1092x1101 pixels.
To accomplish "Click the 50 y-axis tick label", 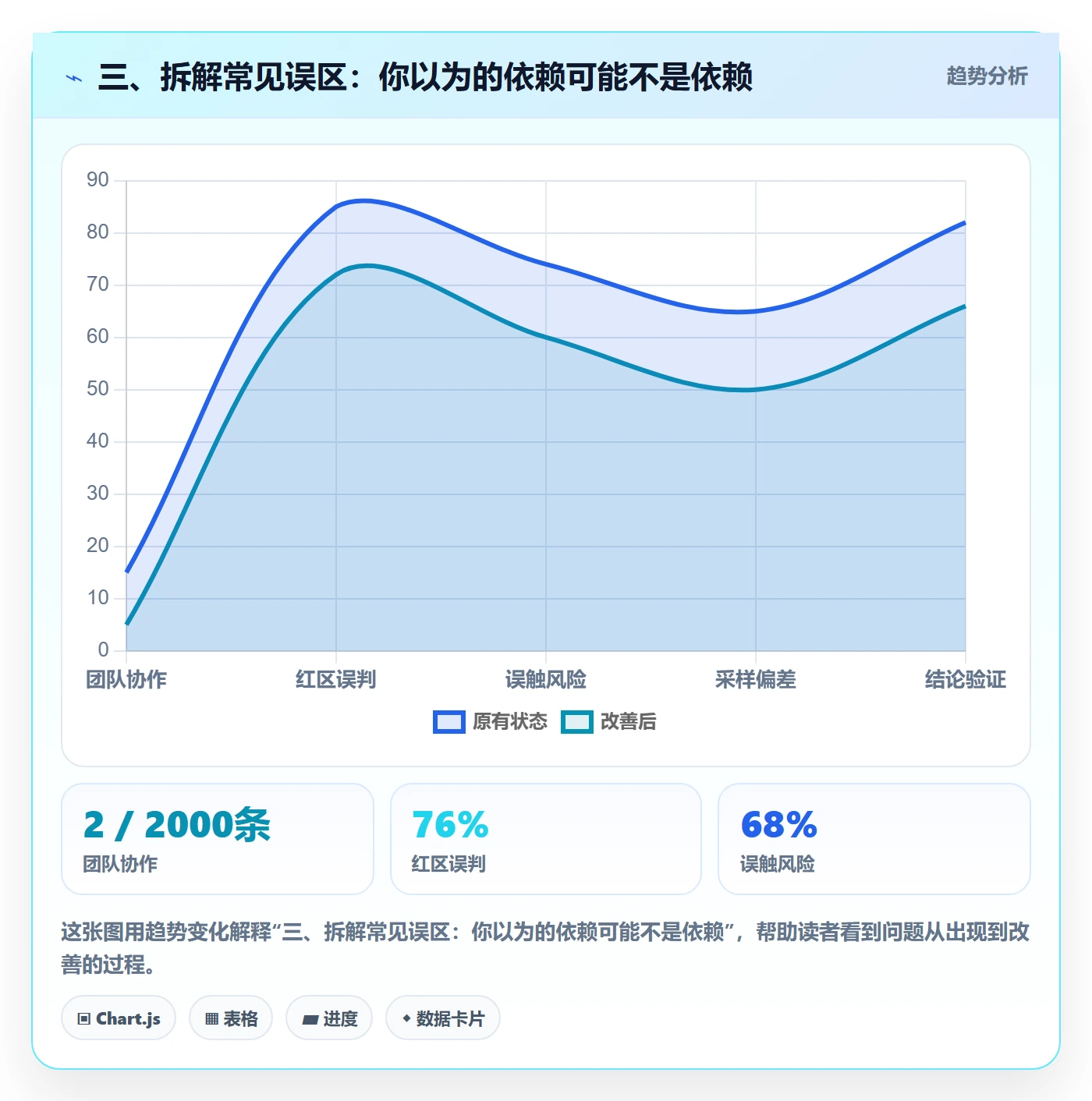I will pyautogui.click(x=97, y=389).
